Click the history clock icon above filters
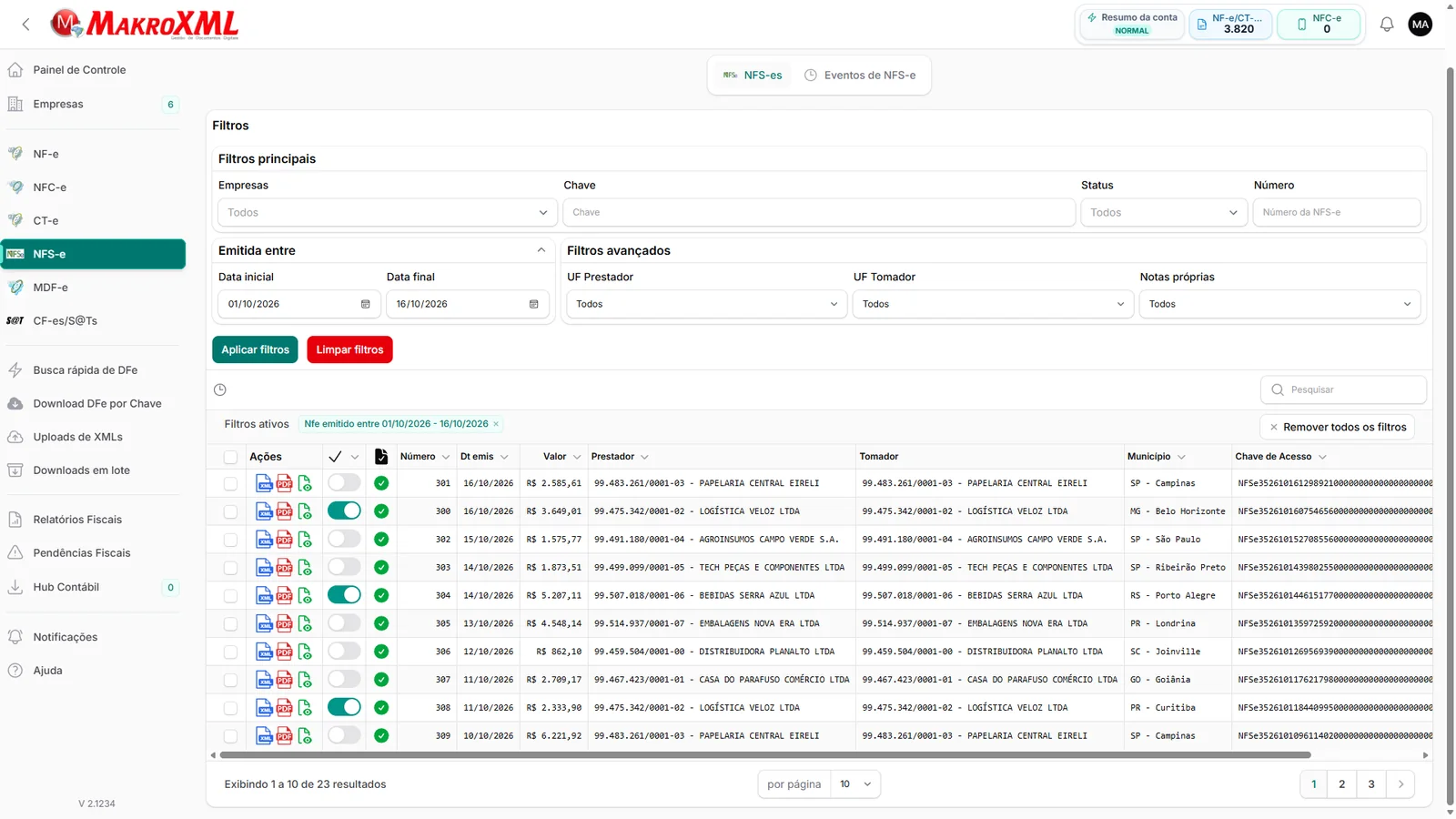1456x819 pixels. [x=220, y=389]
